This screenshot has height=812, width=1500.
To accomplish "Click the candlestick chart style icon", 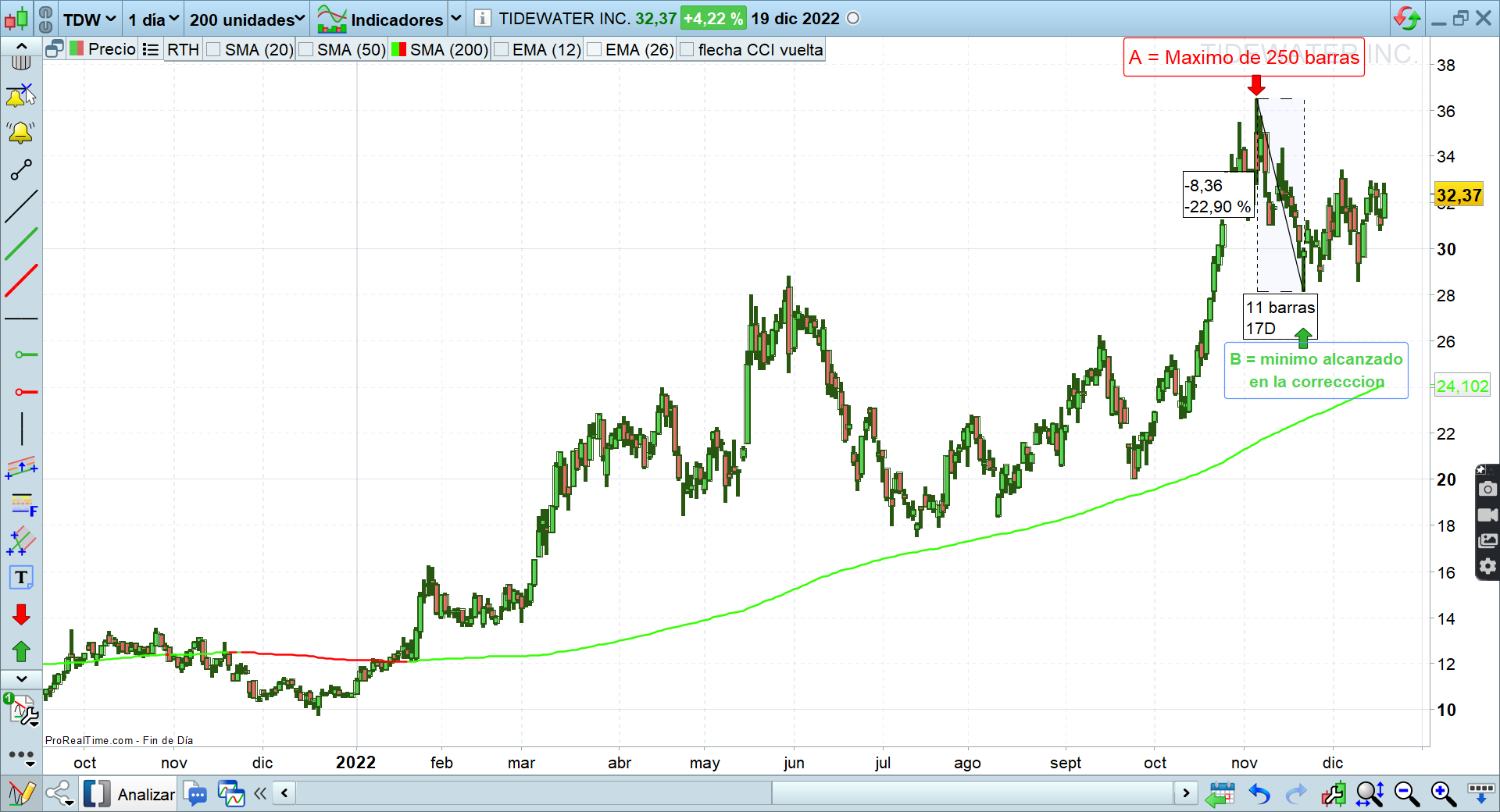I will [16, 18].
